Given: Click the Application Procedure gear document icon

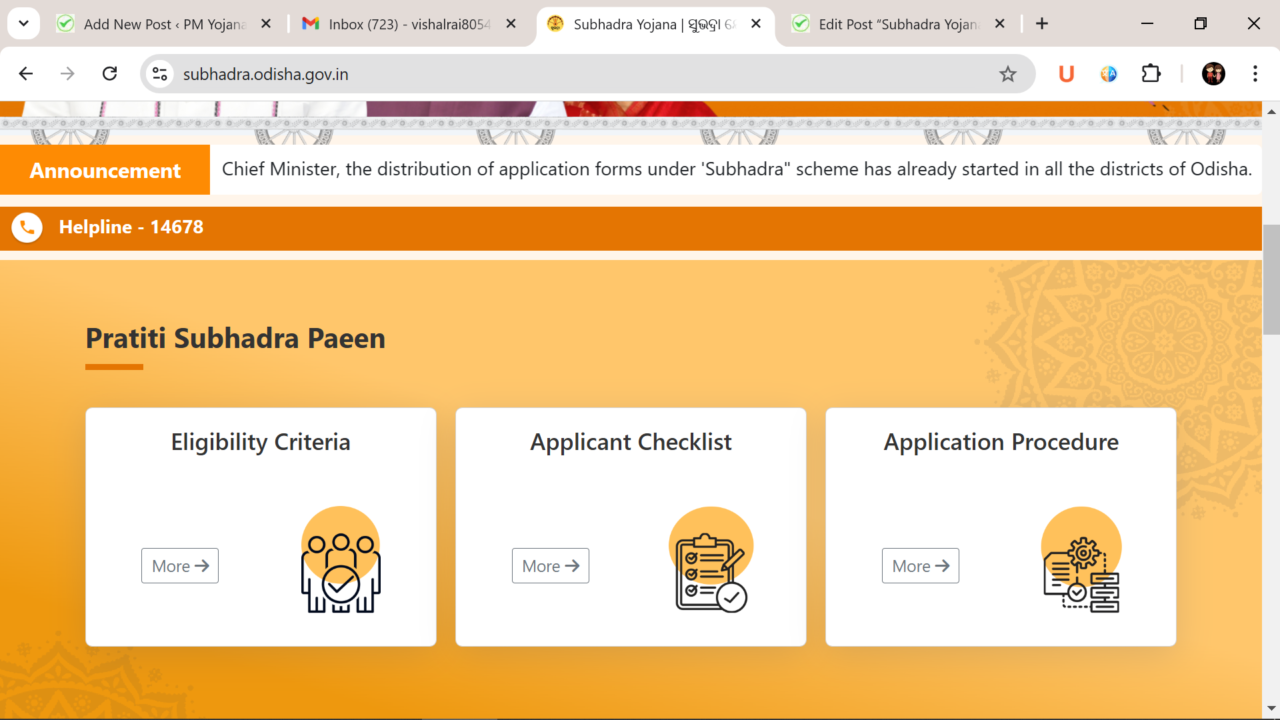Looking at the screenshot, I should tap(1080, 562).
